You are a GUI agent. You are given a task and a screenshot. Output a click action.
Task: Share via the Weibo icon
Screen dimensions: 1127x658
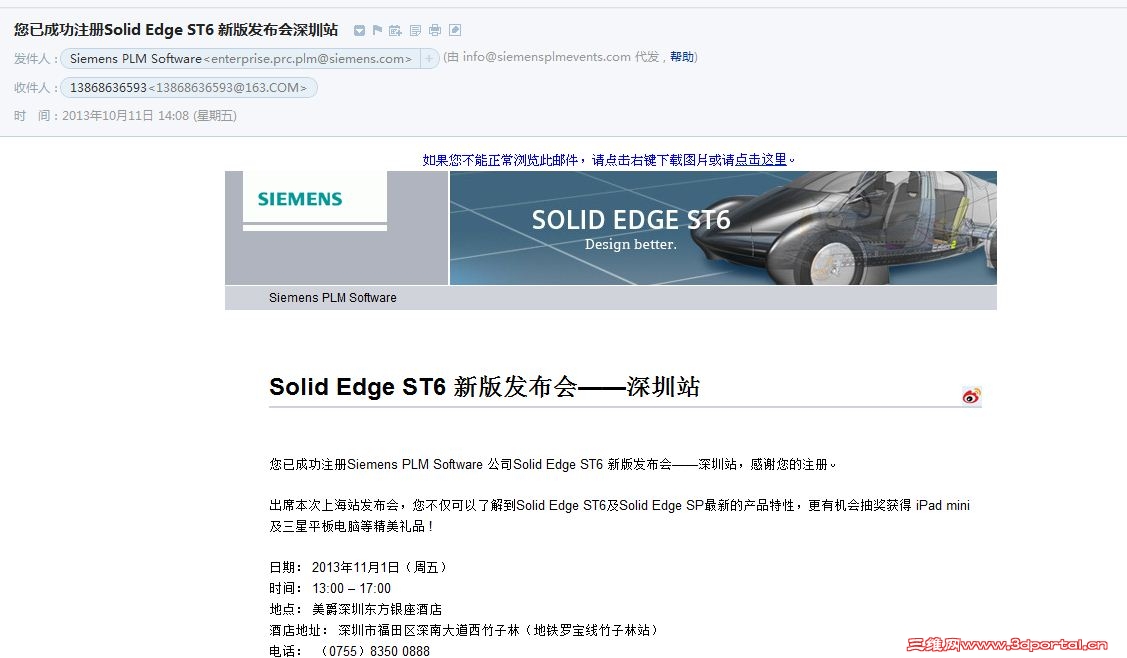click(x=971, y=395)
